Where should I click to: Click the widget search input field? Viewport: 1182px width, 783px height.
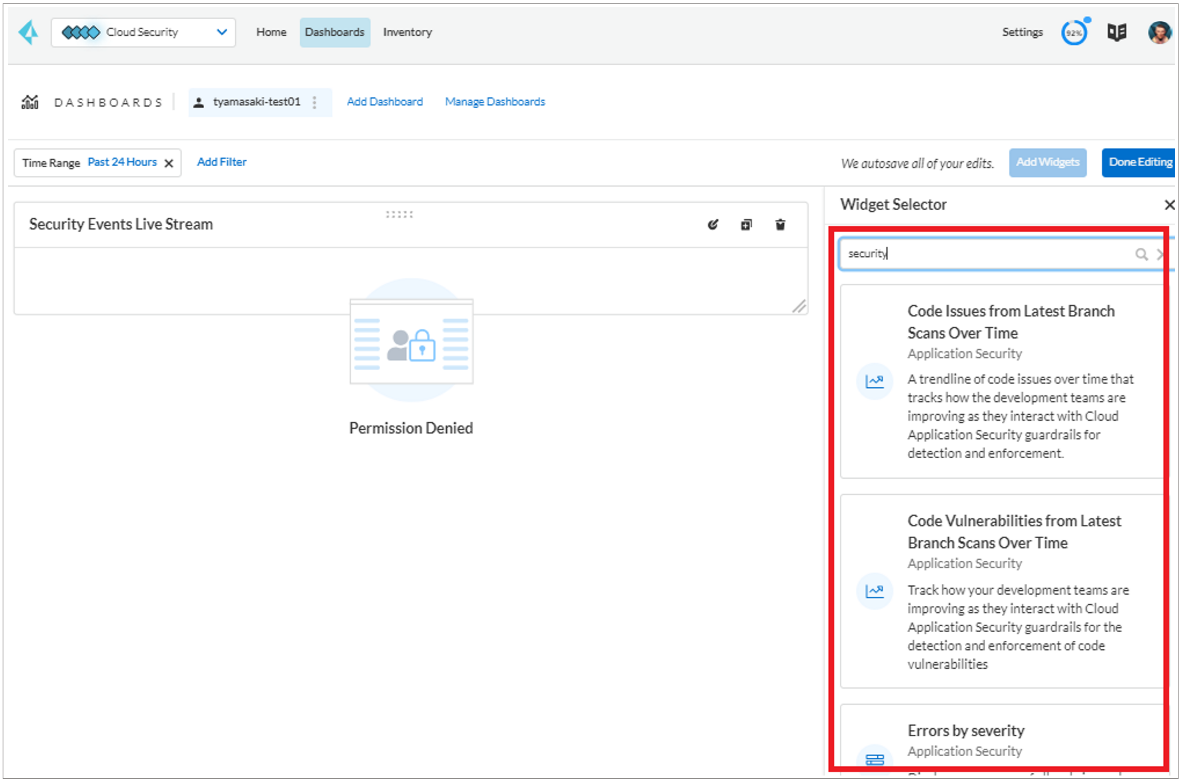[985, 254]
